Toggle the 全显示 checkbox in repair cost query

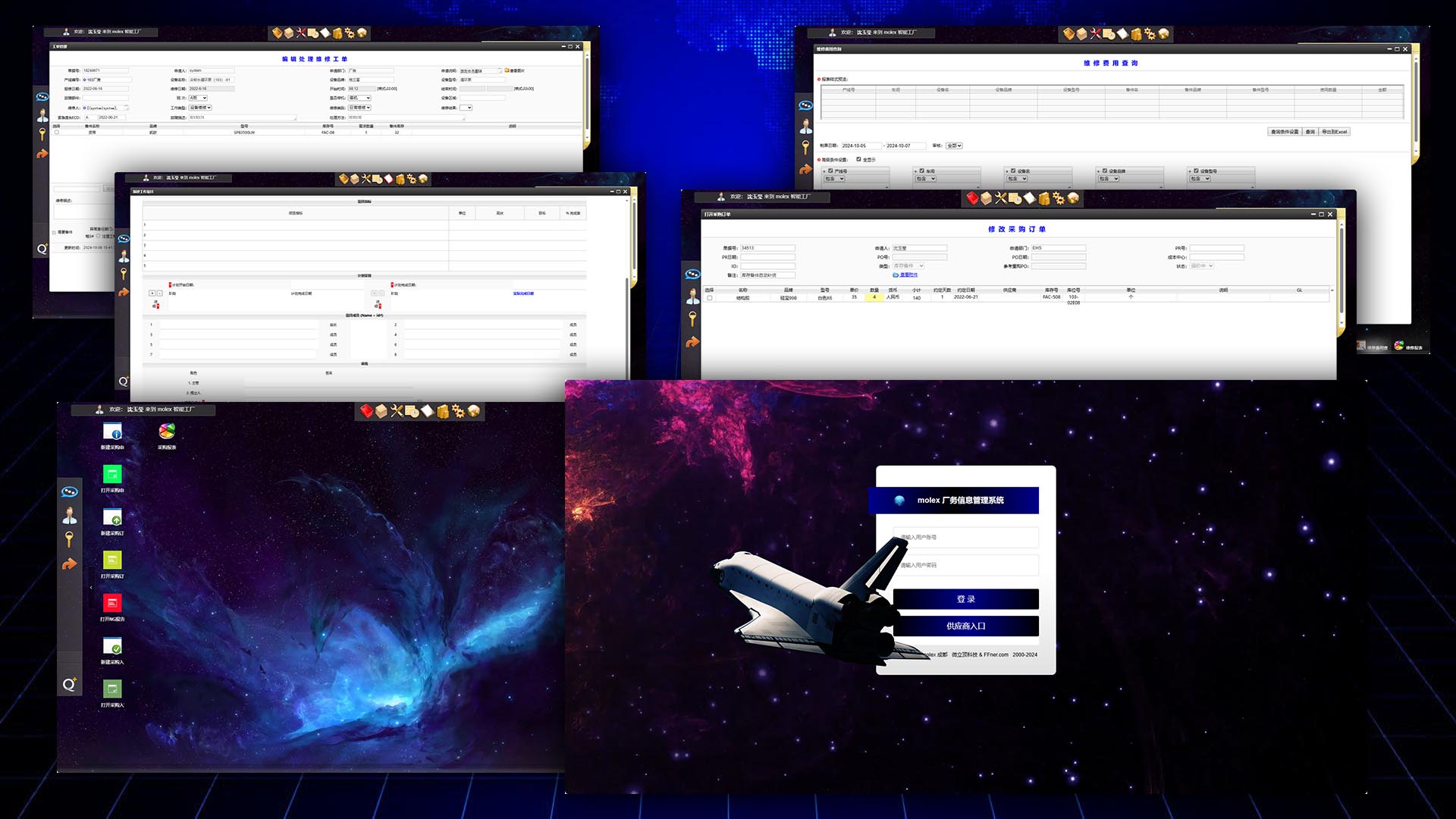pyautogui.click(x=858, y=159)
